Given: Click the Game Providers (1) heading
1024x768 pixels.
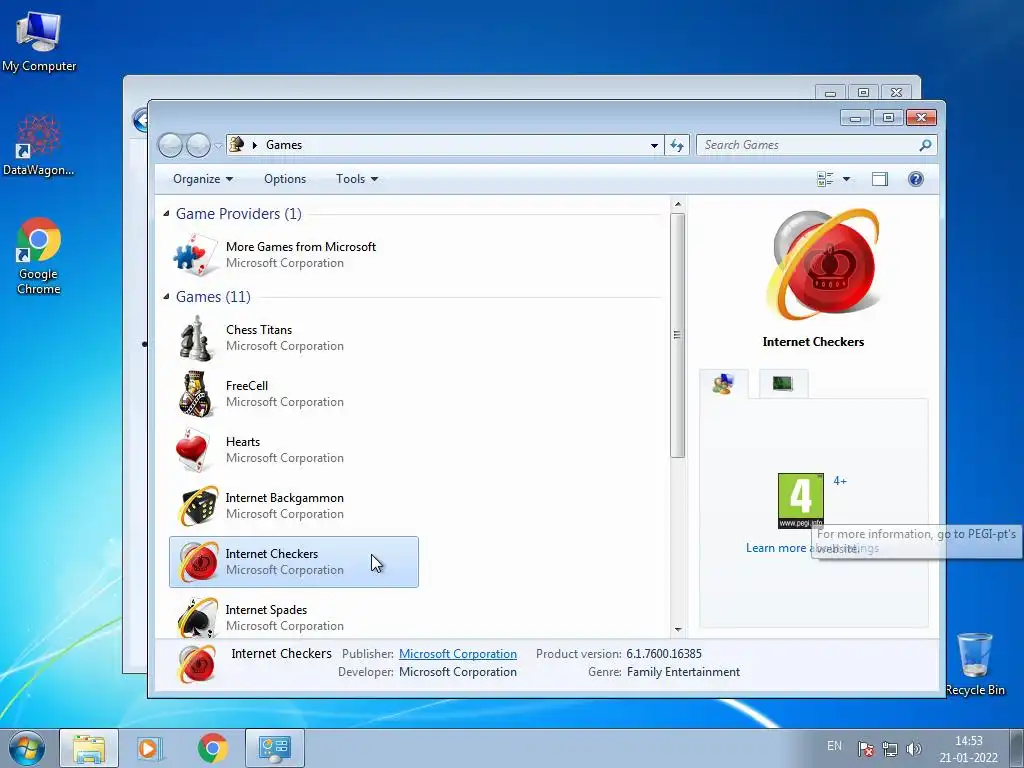Looking at the screenshot, I should 238,214.
